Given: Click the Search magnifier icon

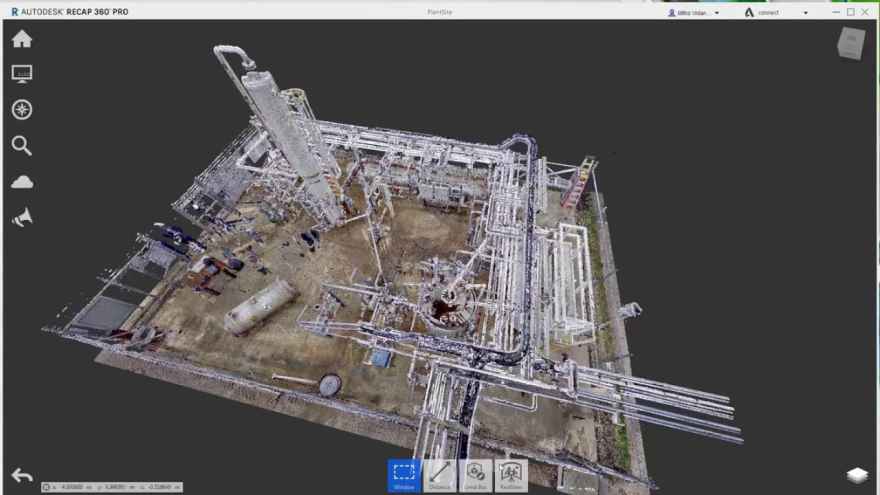Looking at the screenshot, I should click(x=22, y=146).
